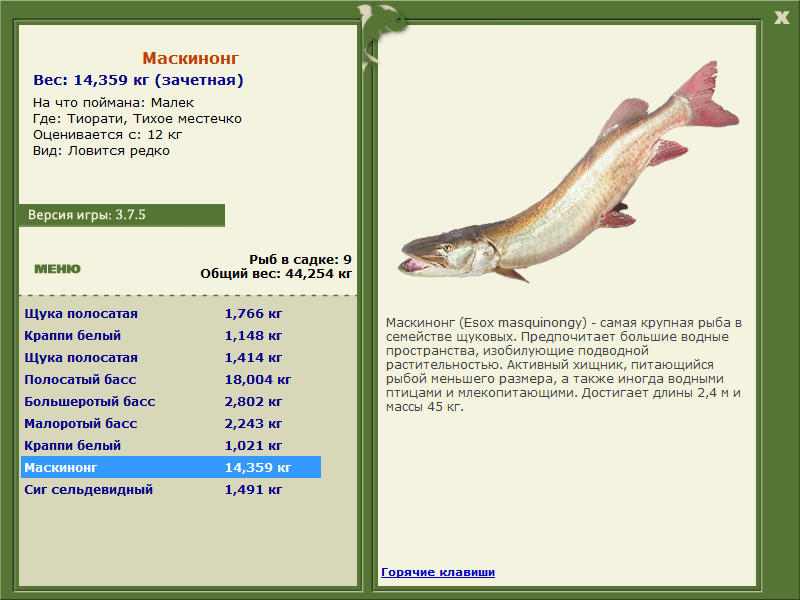Close the fish window with the X
The height and width of the screenshot is (600, 800).
point(781,18)
